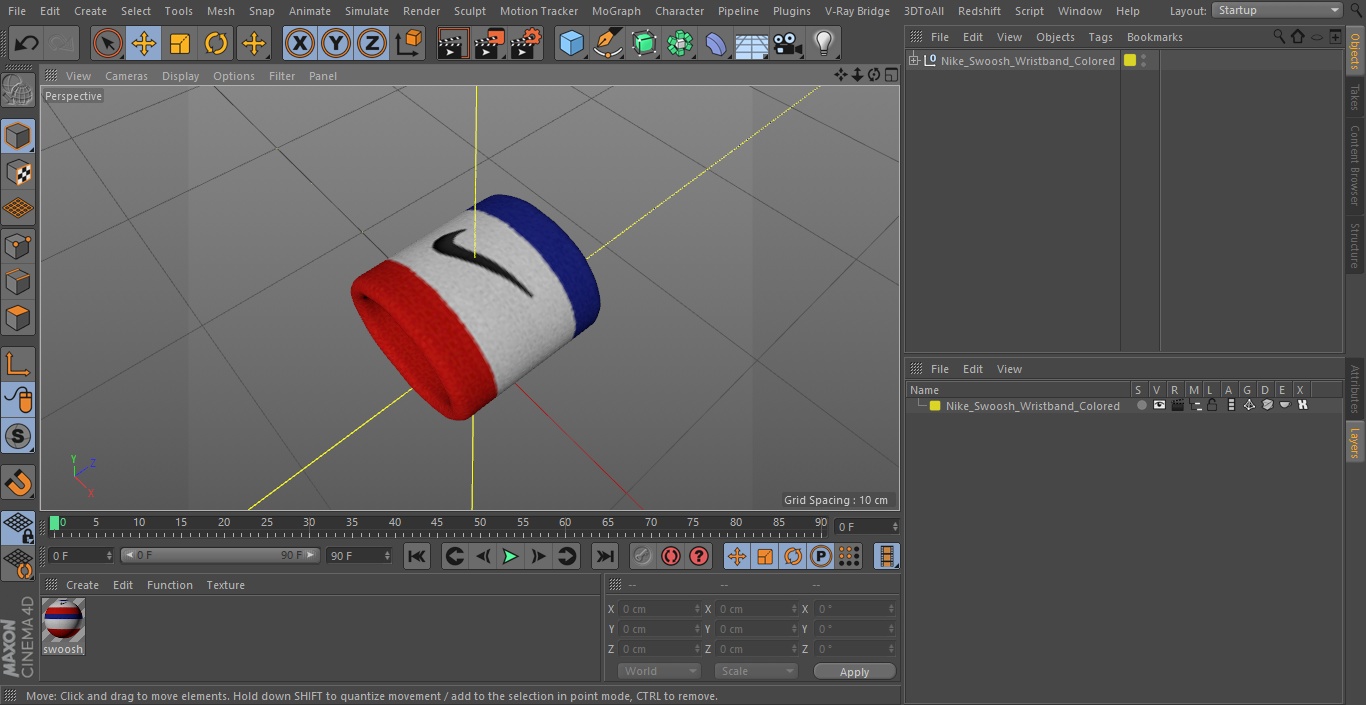This screenshot has height=705, width=1366.
Task: Click the Undo arrow icon
Action: (27, 44)
